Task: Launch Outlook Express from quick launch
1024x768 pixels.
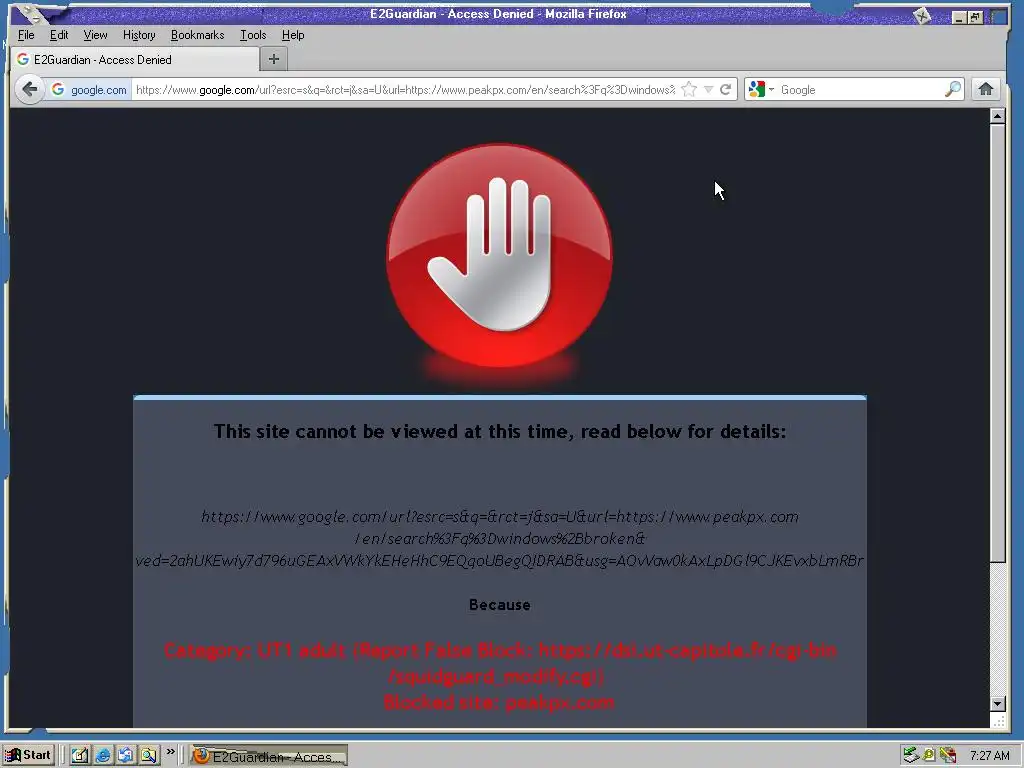Action: (125, 756)
